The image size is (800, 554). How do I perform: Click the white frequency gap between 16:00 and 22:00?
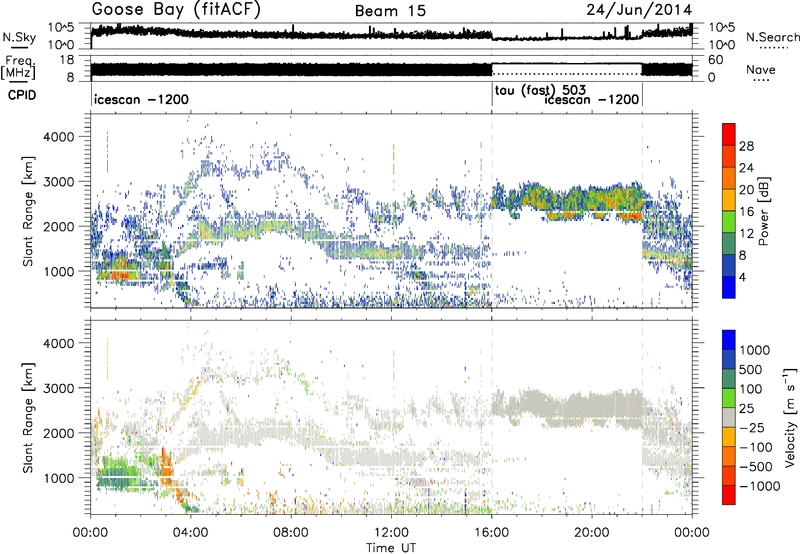[566, 69]
